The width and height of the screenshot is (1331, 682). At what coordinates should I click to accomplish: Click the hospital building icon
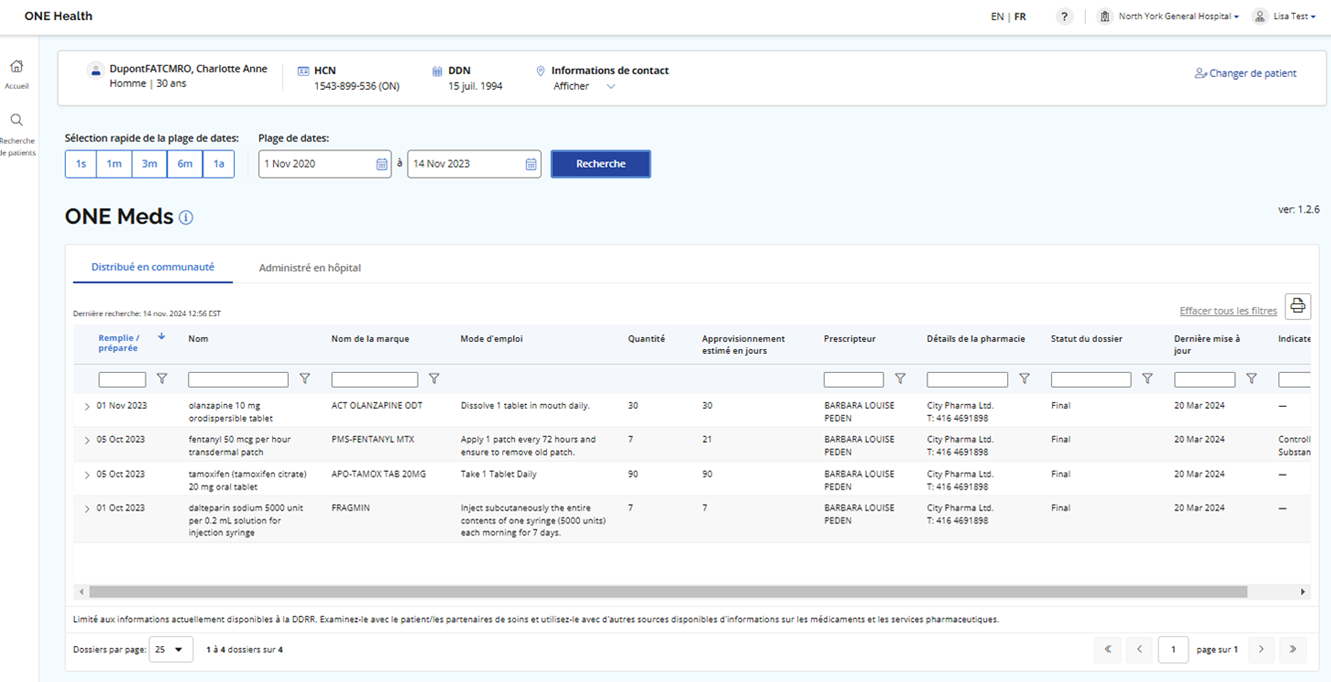click(1104, 17)
